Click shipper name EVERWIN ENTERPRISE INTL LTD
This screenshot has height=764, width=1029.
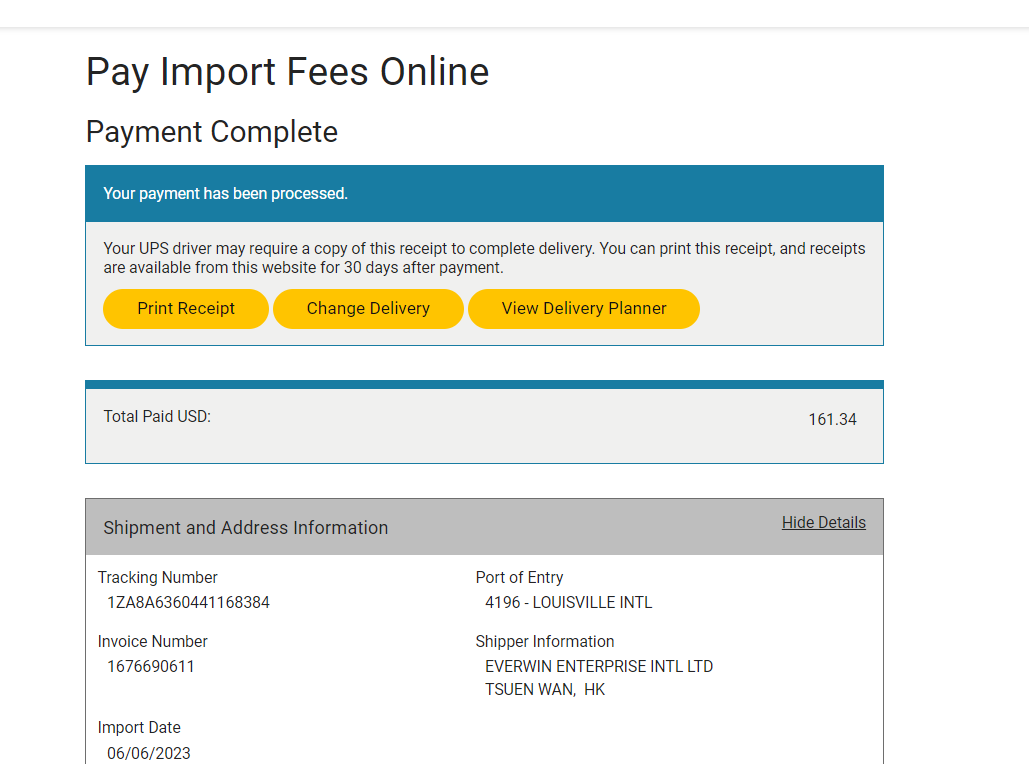point(599,666)
